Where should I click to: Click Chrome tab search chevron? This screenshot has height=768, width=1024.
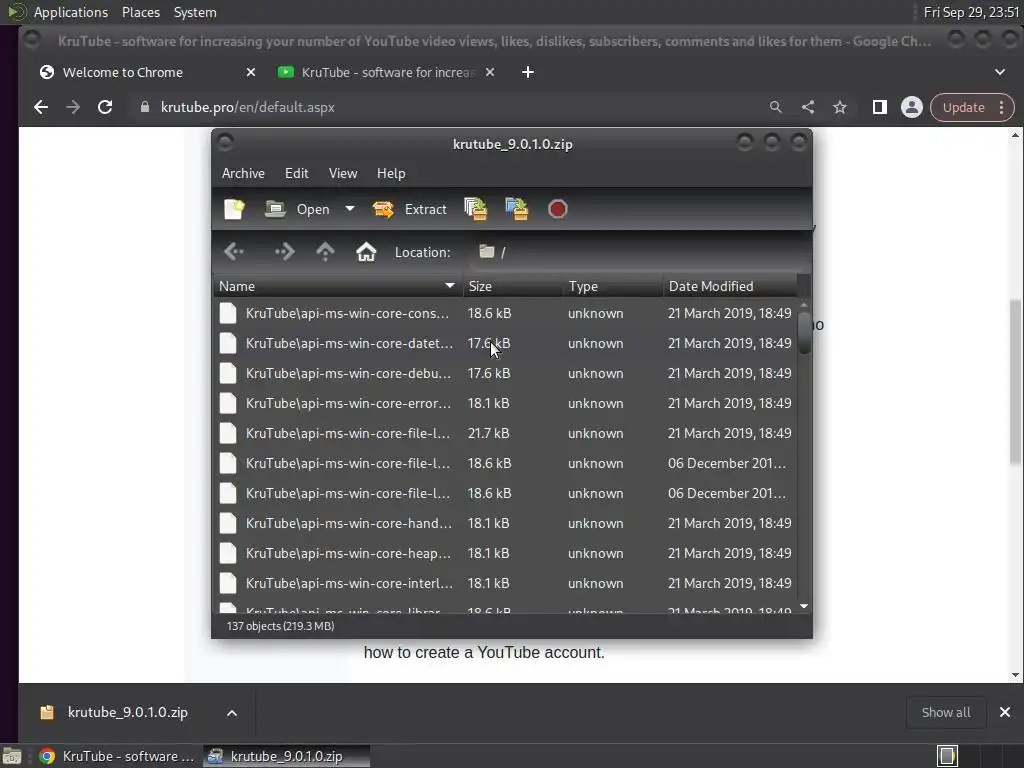[x=1000, y=72]
